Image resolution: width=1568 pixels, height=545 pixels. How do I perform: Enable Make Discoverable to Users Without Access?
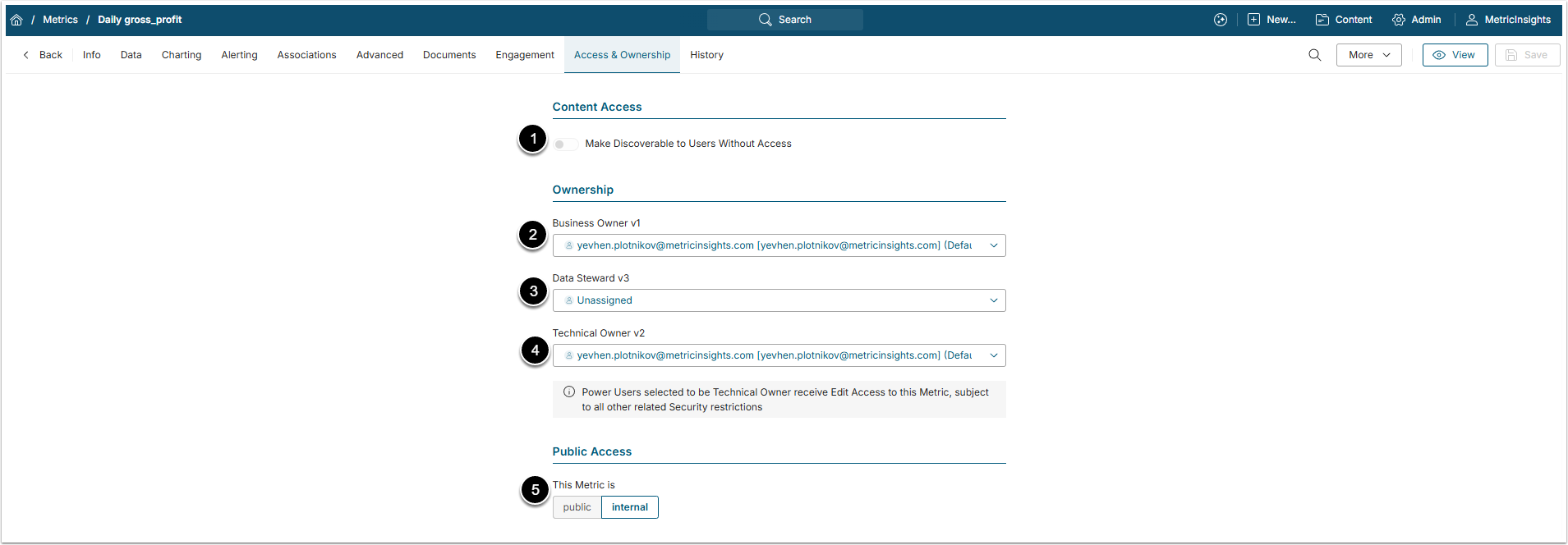point(564,144)
